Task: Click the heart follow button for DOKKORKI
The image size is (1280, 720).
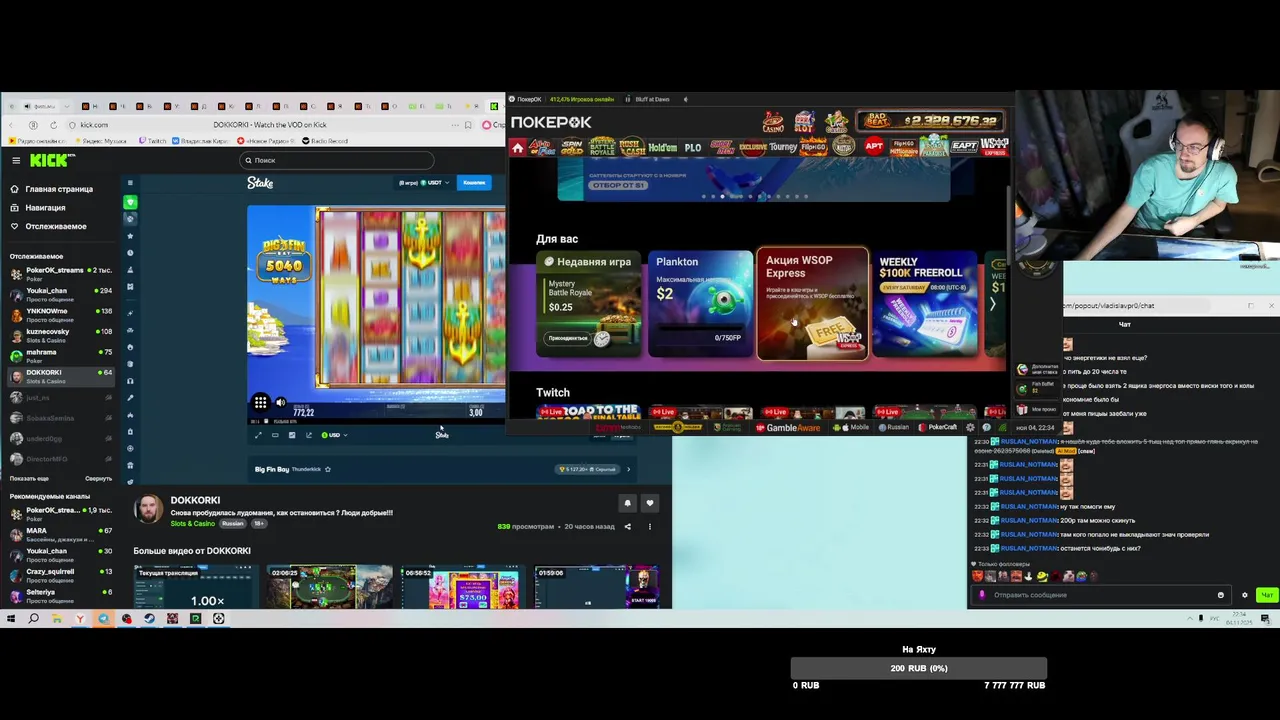Action: pos(650,503)
